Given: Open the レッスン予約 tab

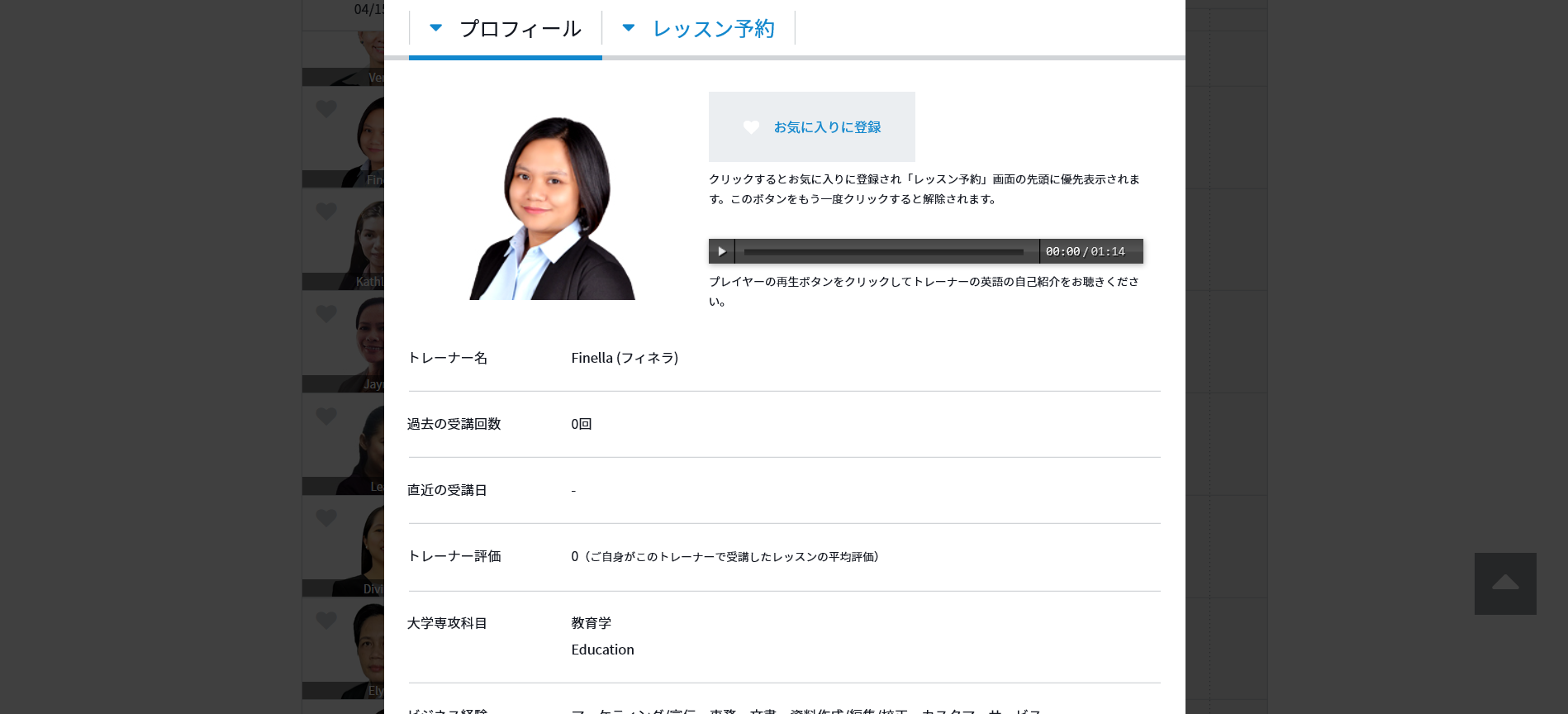Looking at the screenshot, I should point(713,29).
